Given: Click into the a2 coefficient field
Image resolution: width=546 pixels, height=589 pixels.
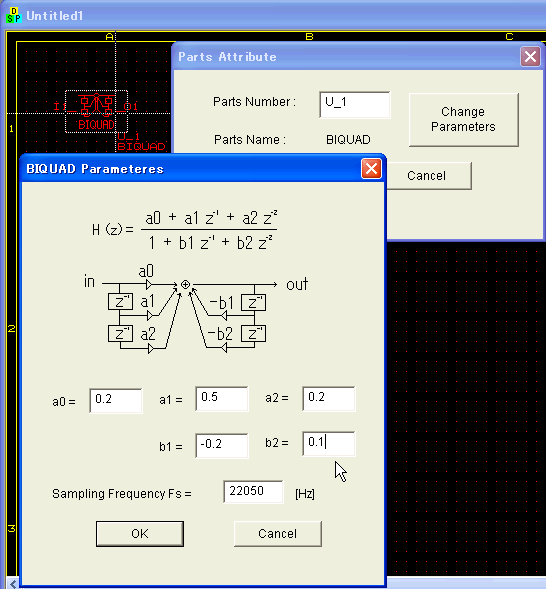Looking at the screenshot, I should [x=329, y=399].
